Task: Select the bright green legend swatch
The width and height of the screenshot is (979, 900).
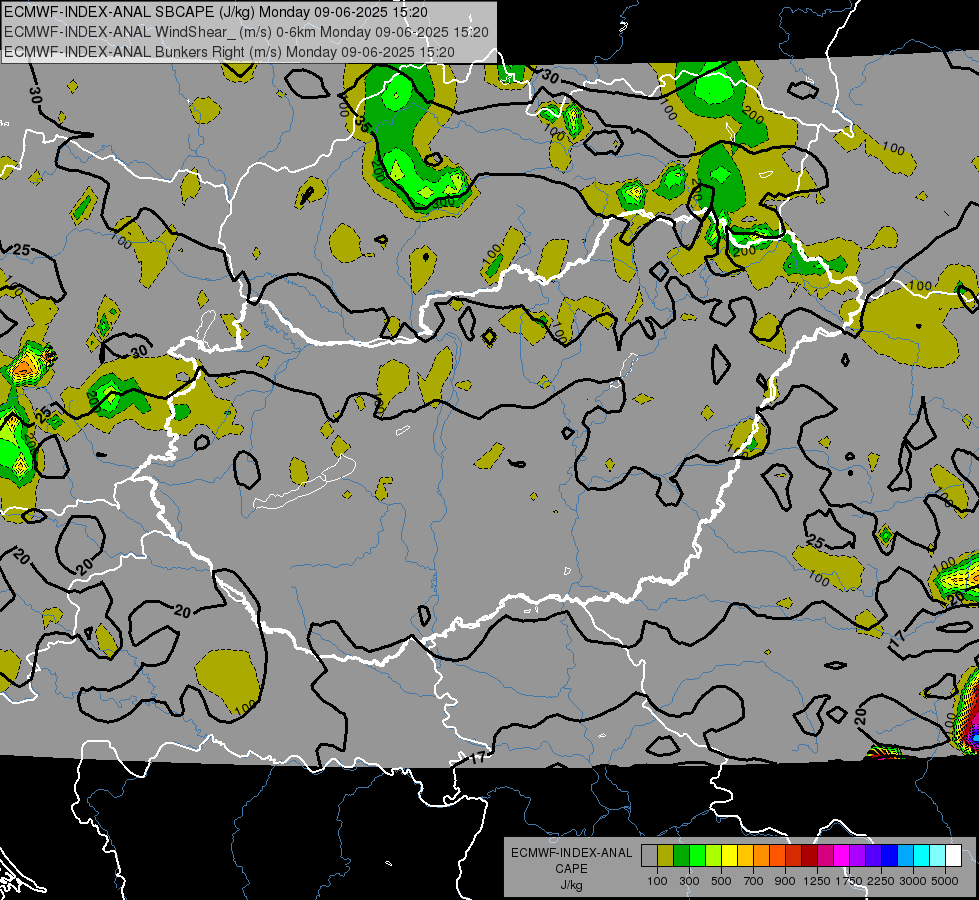Action: click(697, 856)
